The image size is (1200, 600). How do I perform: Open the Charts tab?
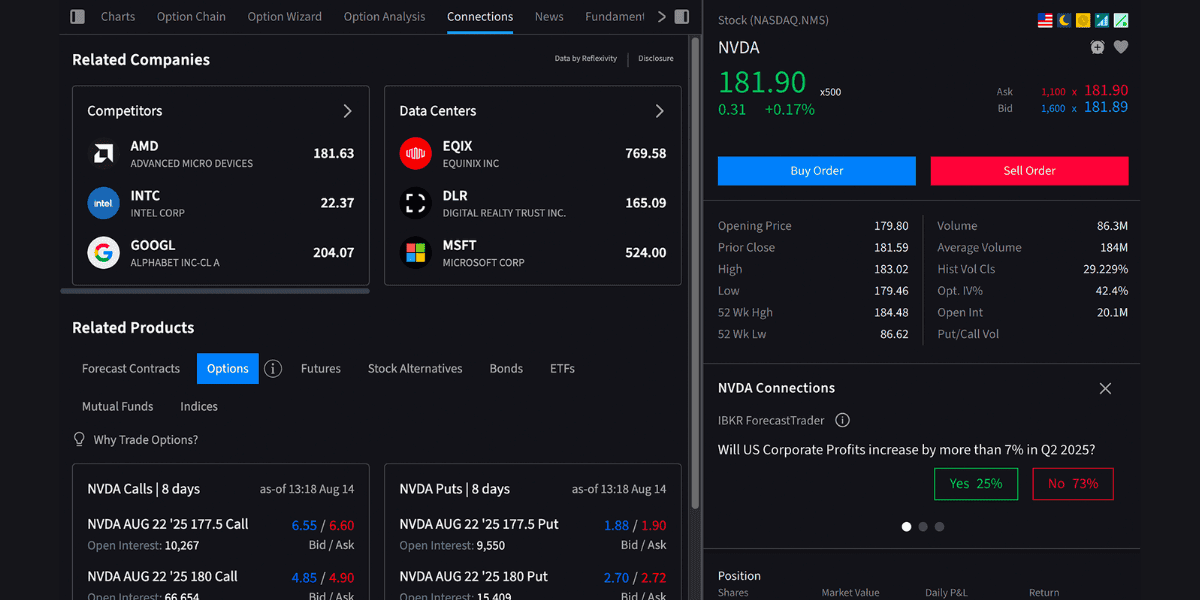pyautogui.click(x=118, y=17)
